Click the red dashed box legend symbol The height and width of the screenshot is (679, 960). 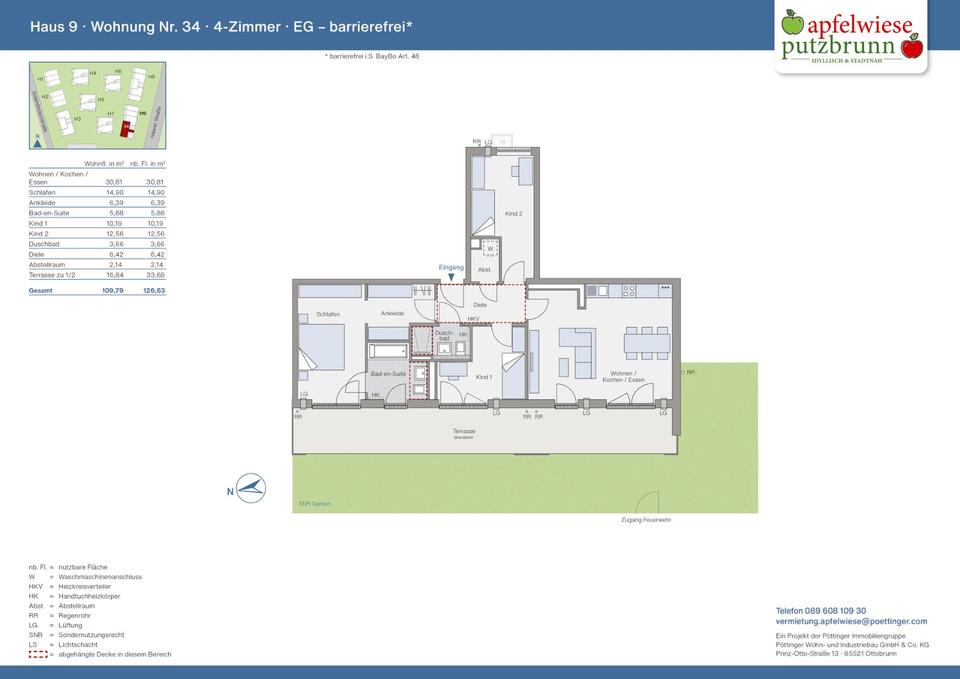(38, 654)
